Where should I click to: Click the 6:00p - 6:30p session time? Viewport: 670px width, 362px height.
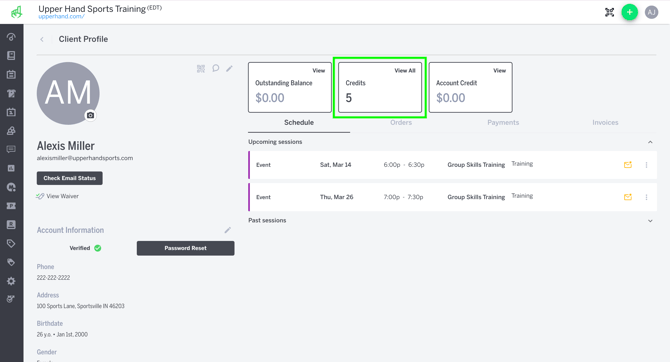click(x=404, y=165)
